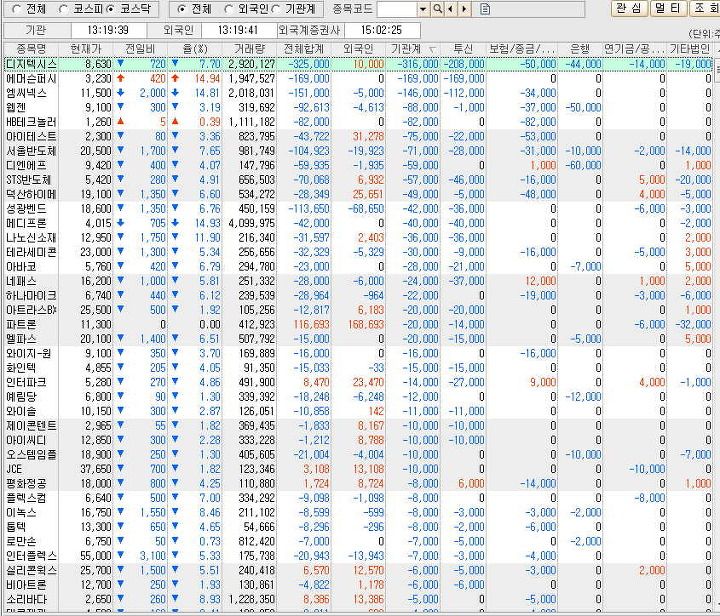Sort by 전체합계 column header

pyautogui.click(x=304, y=49)
